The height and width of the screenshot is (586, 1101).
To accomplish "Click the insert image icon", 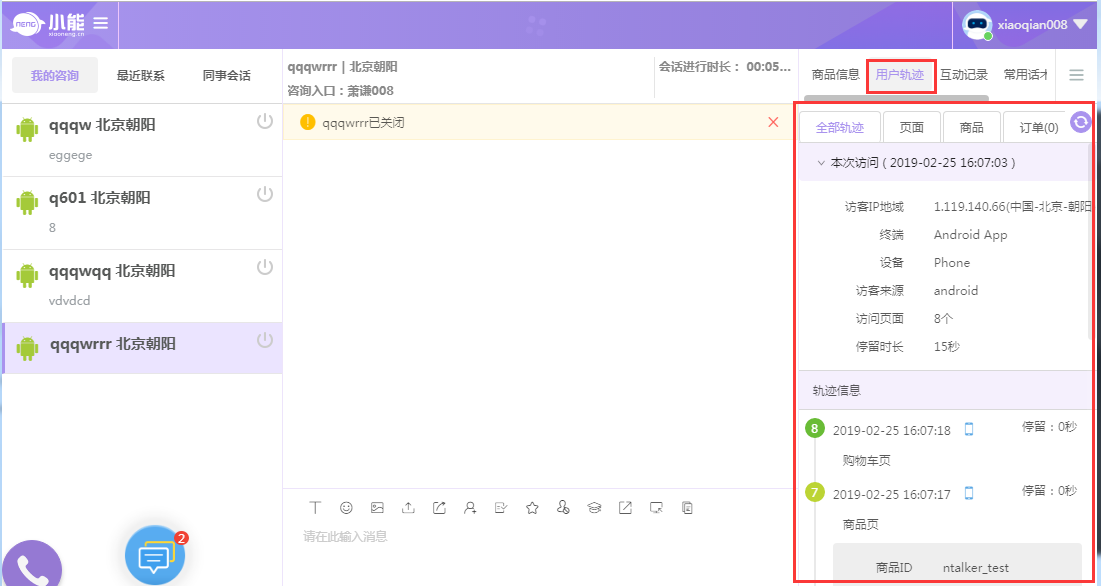I will [377, 508].
